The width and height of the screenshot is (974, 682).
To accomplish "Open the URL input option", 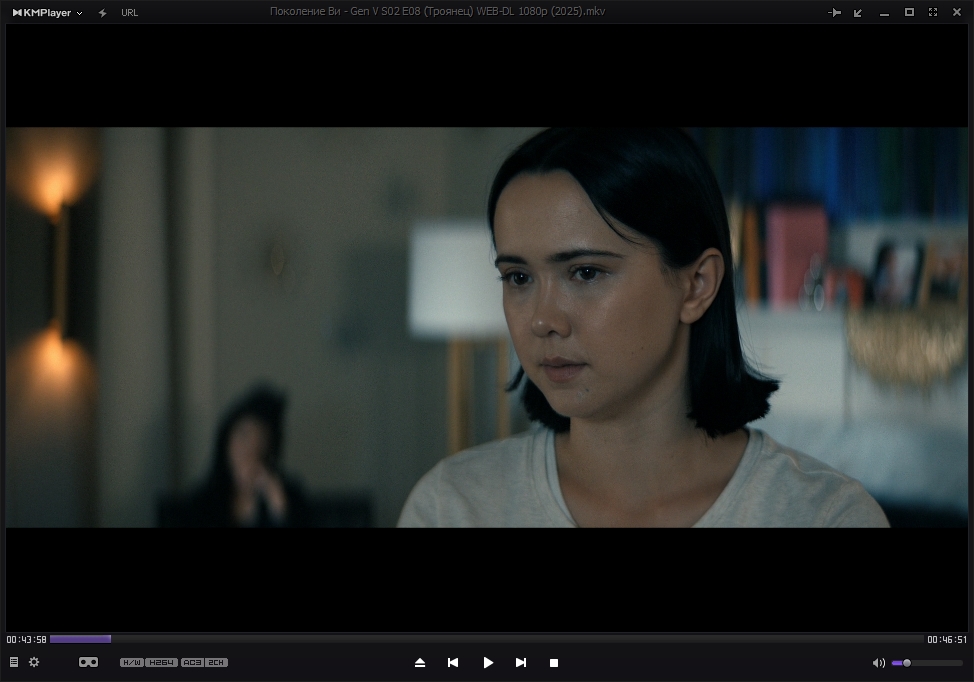I will pyautogui.click(x=130, y=12).
